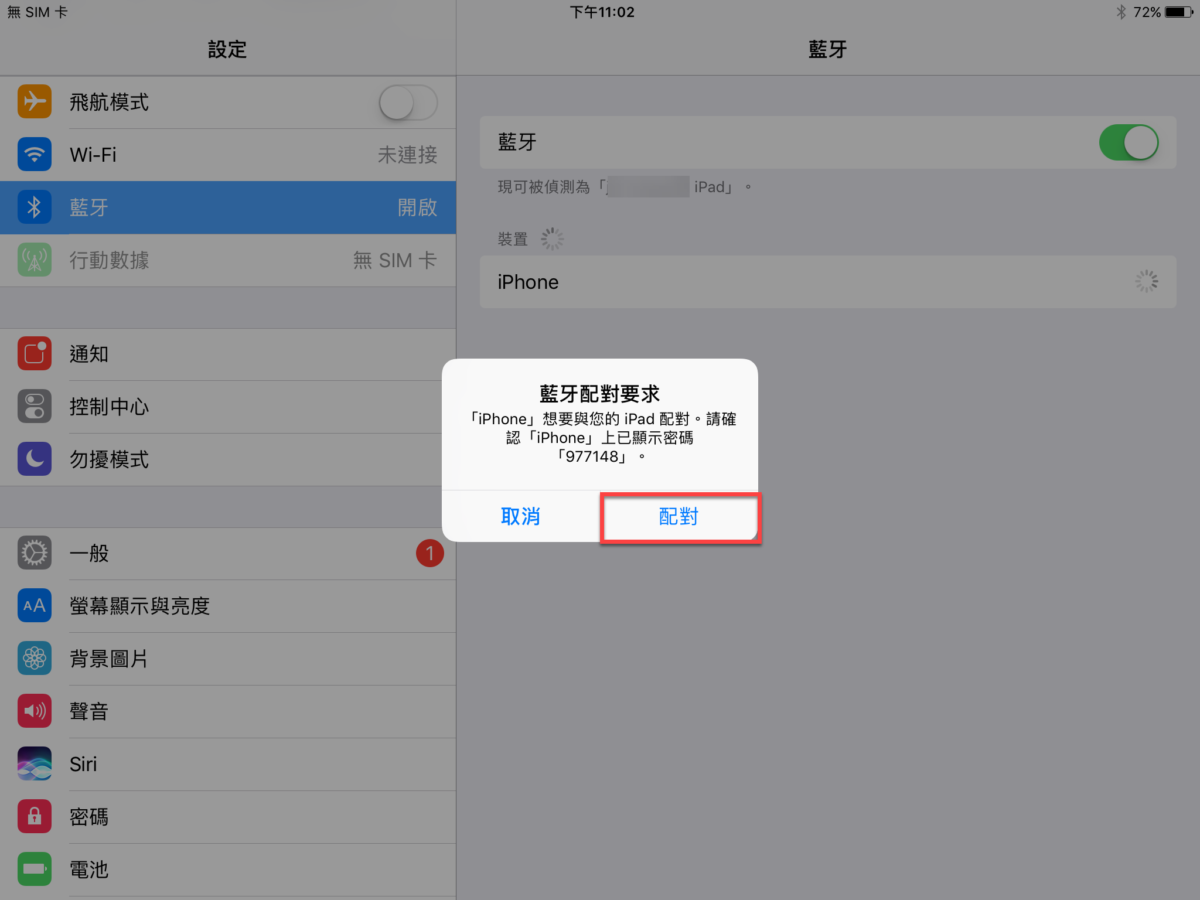Tap the status bar battery indicator
This screenshot has width=1200, height=900.
tap(1178, 12)
